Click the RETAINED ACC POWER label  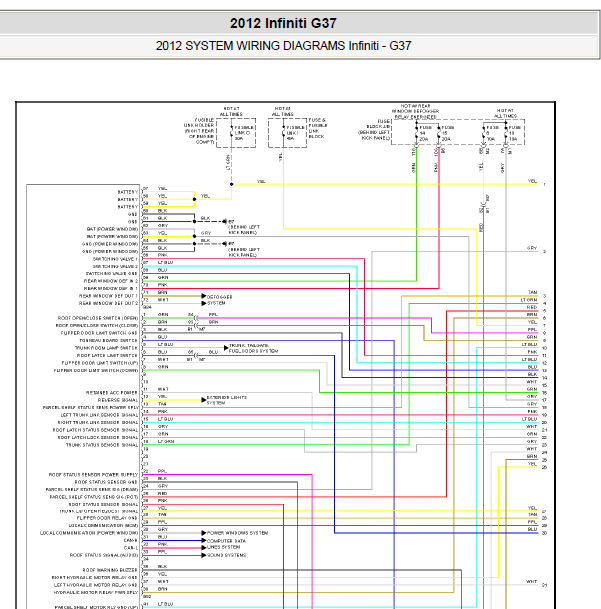(112, 393)
